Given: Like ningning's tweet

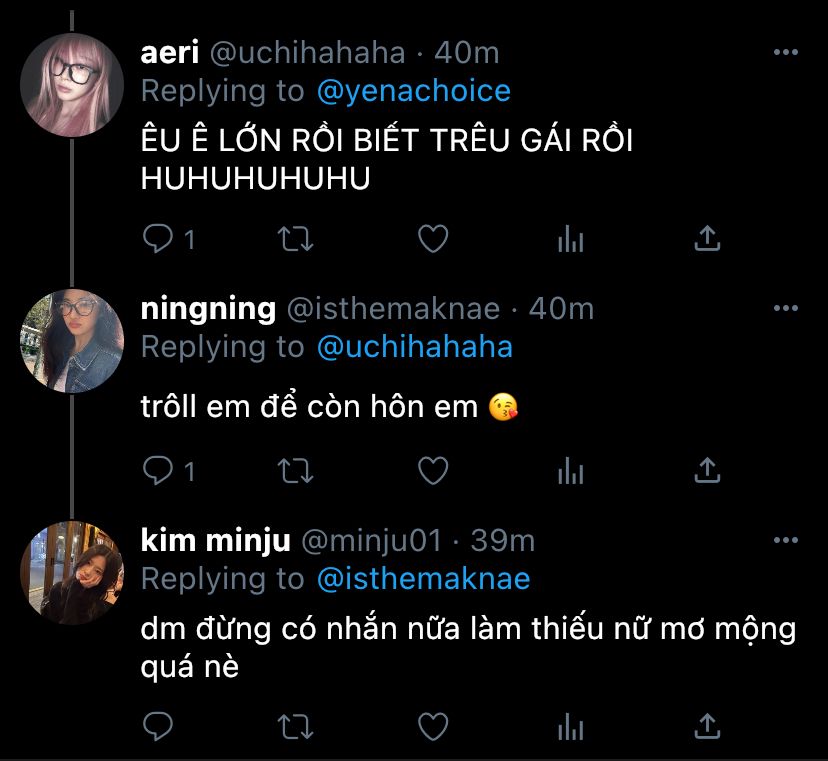Looking at the screenshot, I should 432,470.
